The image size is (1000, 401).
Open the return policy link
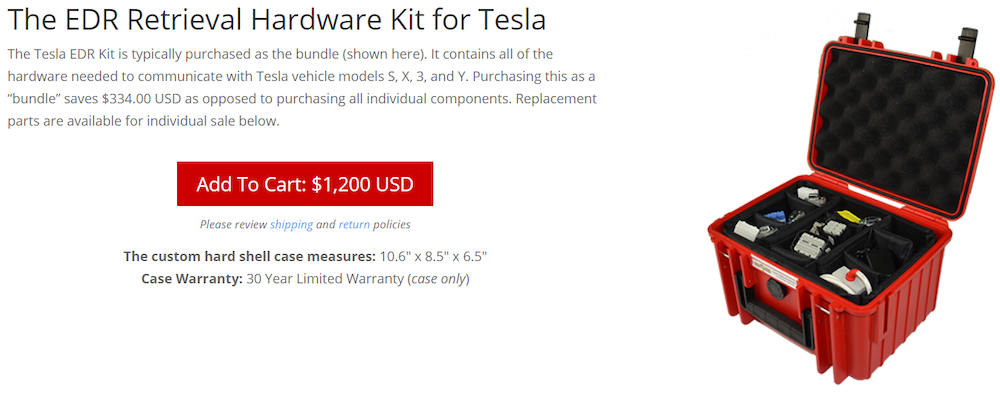tap(354, 225)
